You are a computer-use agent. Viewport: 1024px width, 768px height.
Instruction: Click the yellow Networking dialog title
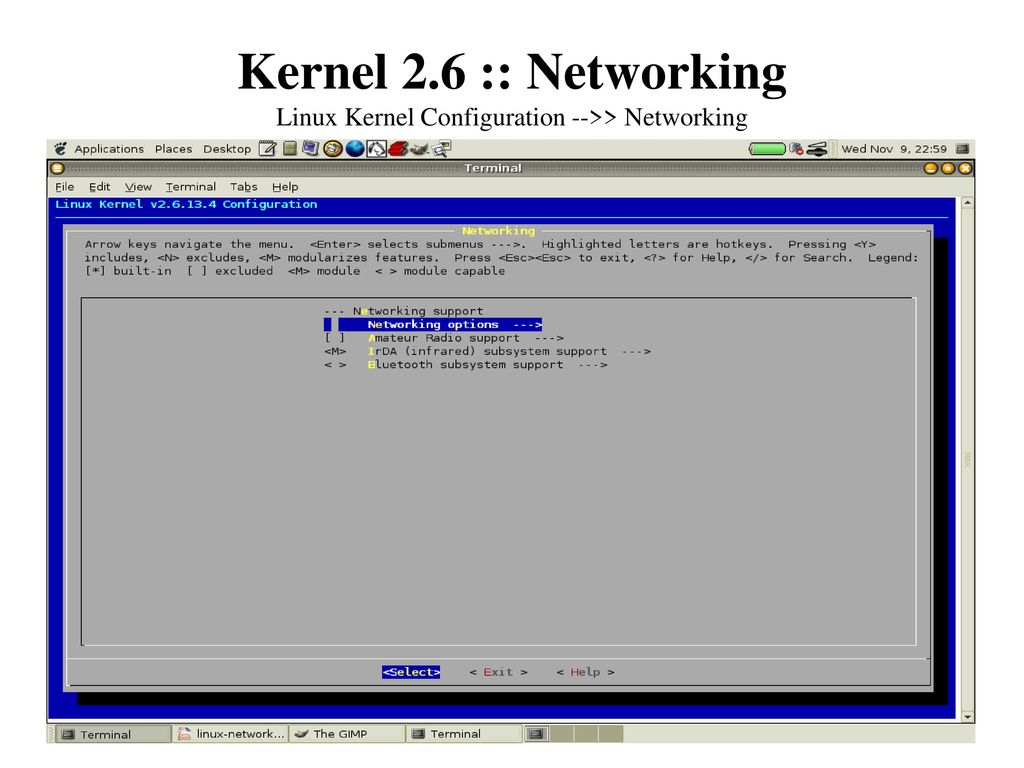(x=498, y=231)
